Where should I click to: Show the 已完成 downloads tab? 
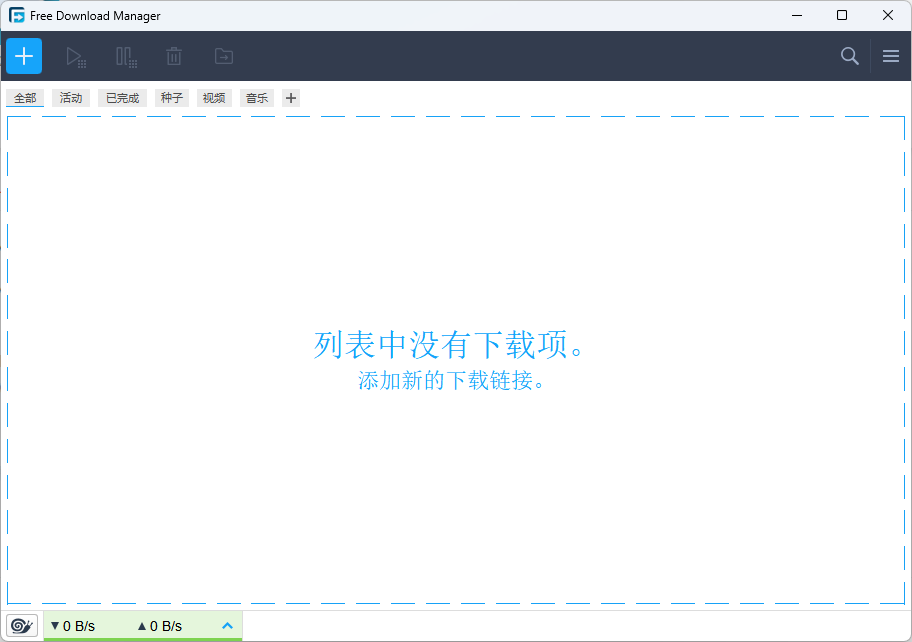pyautogui.click(x=122, y=98)
